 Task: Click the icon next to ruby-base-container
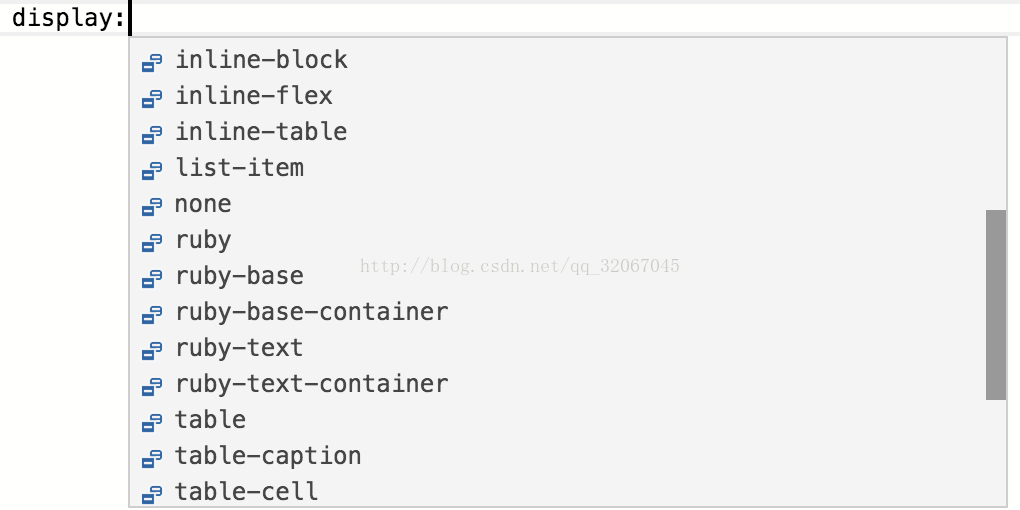coord(152,314)
